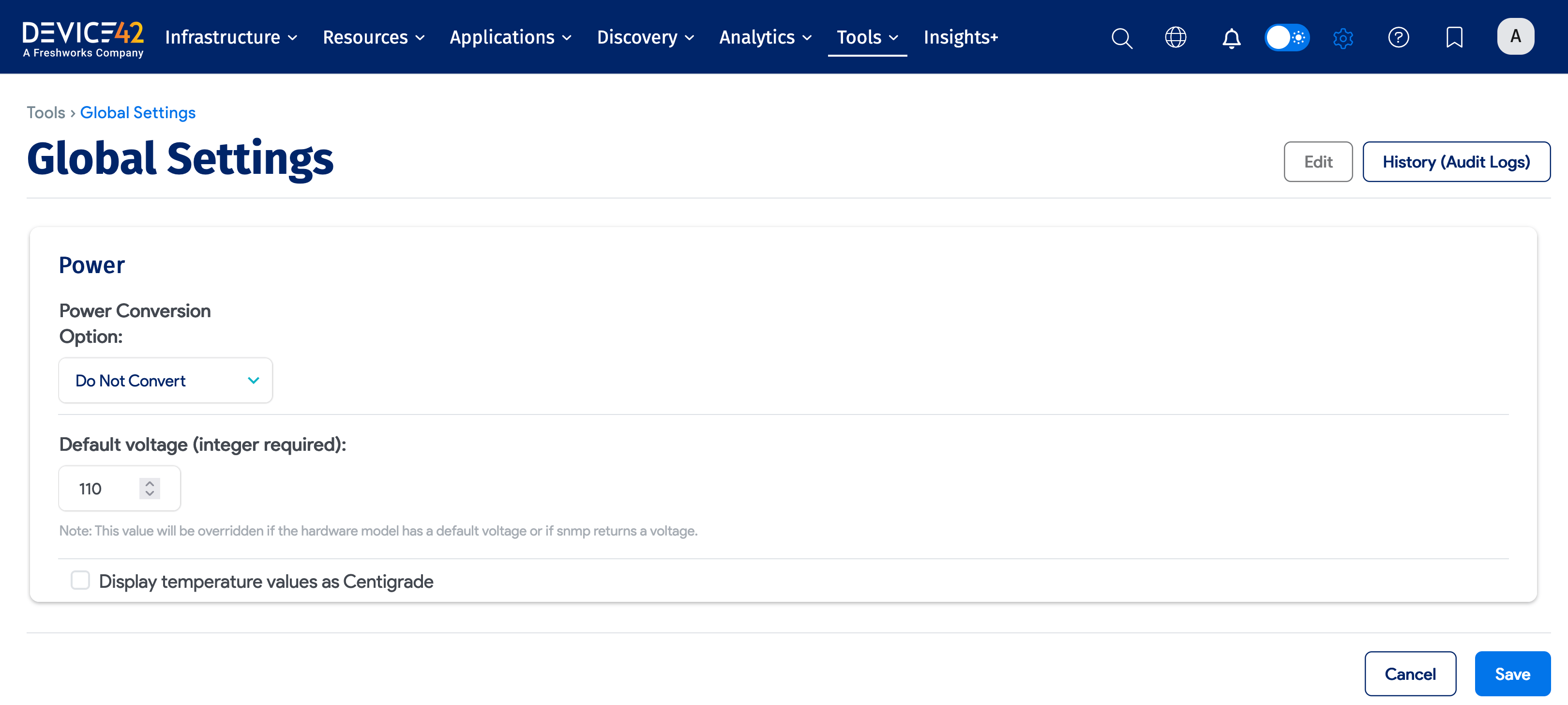Viewport: 1568px width, 705px height.
Task: Open Power Conversion Option dropdown
Action: point(166,381)
